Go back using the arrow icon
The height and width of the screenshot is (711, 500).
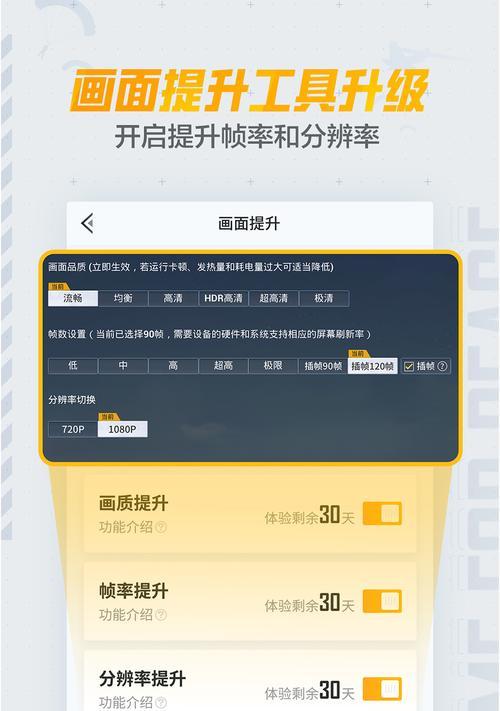point(87,223)
